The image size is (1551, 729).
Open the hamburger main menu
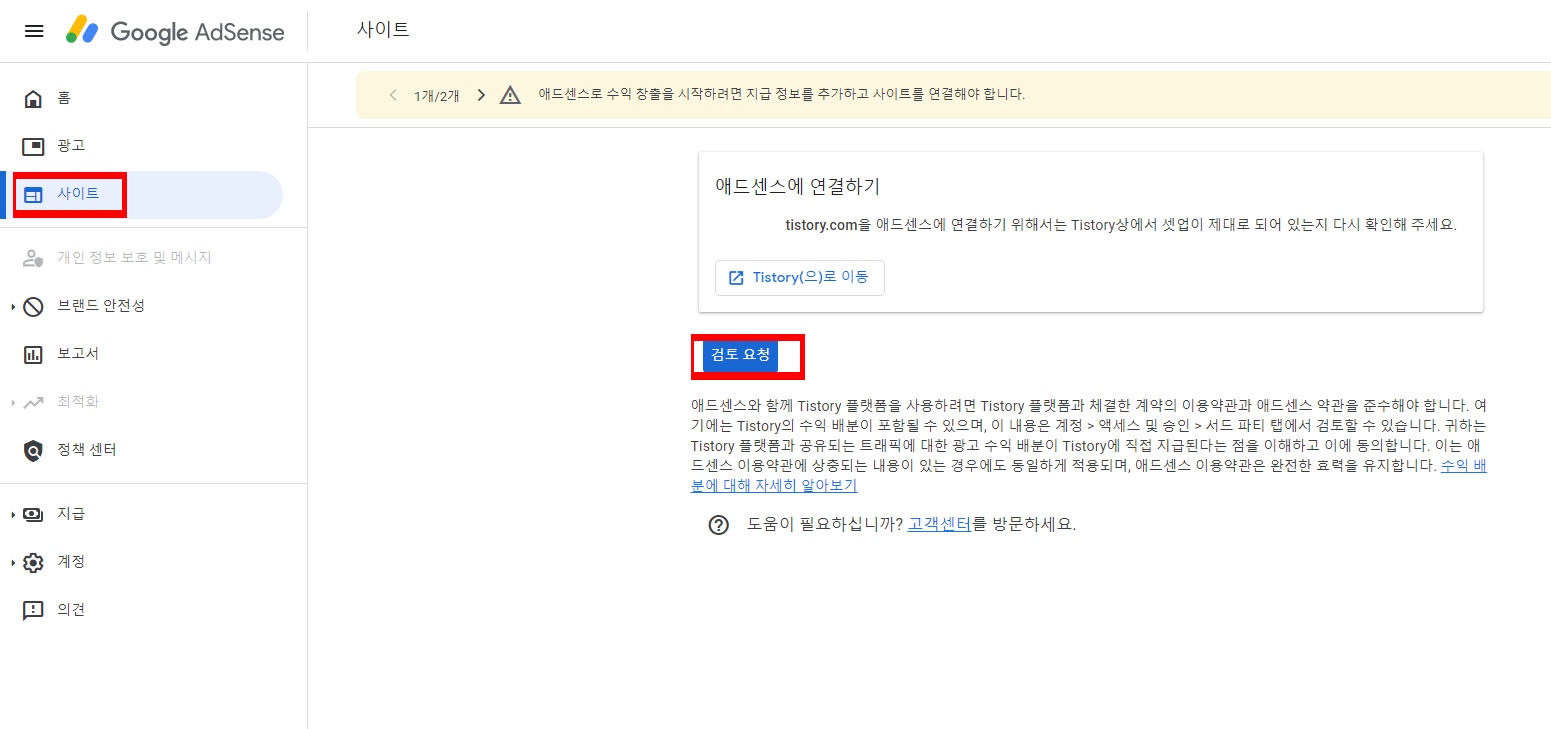coord(34,31)
